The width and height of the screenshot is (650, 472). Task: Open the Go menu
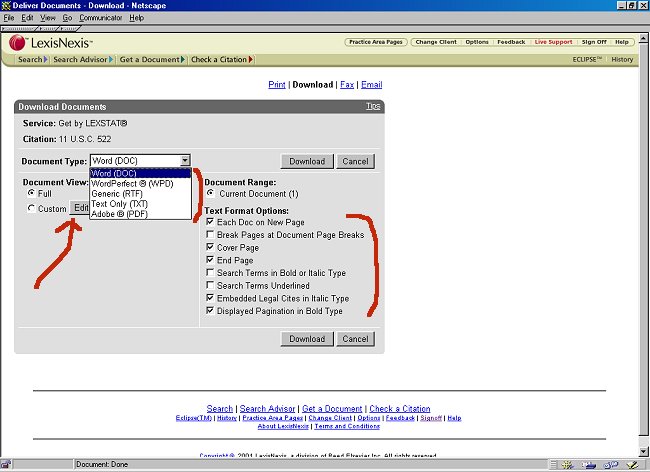tap(67, 18)
